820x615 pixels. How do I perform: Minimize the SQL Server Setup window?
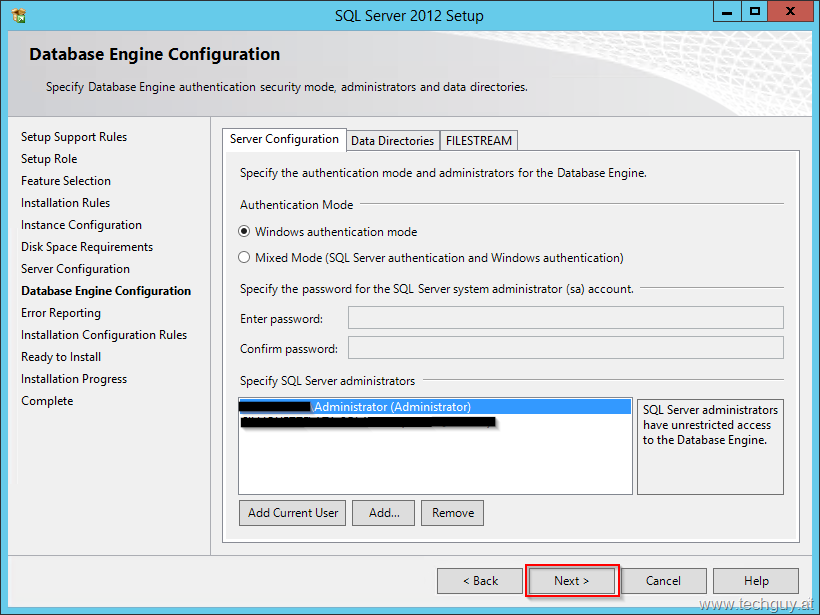[727, 12]
